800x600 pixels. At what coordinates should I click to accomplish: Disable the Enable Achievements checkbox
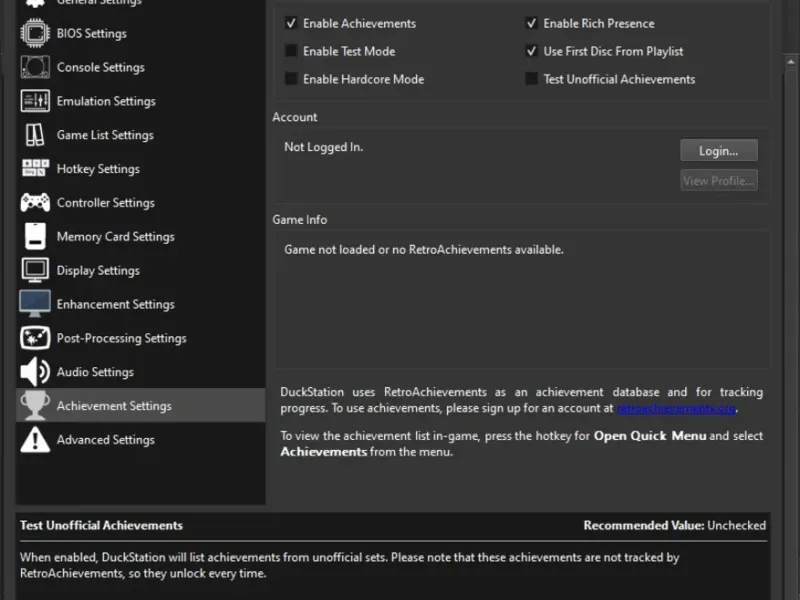coord(291,23)
